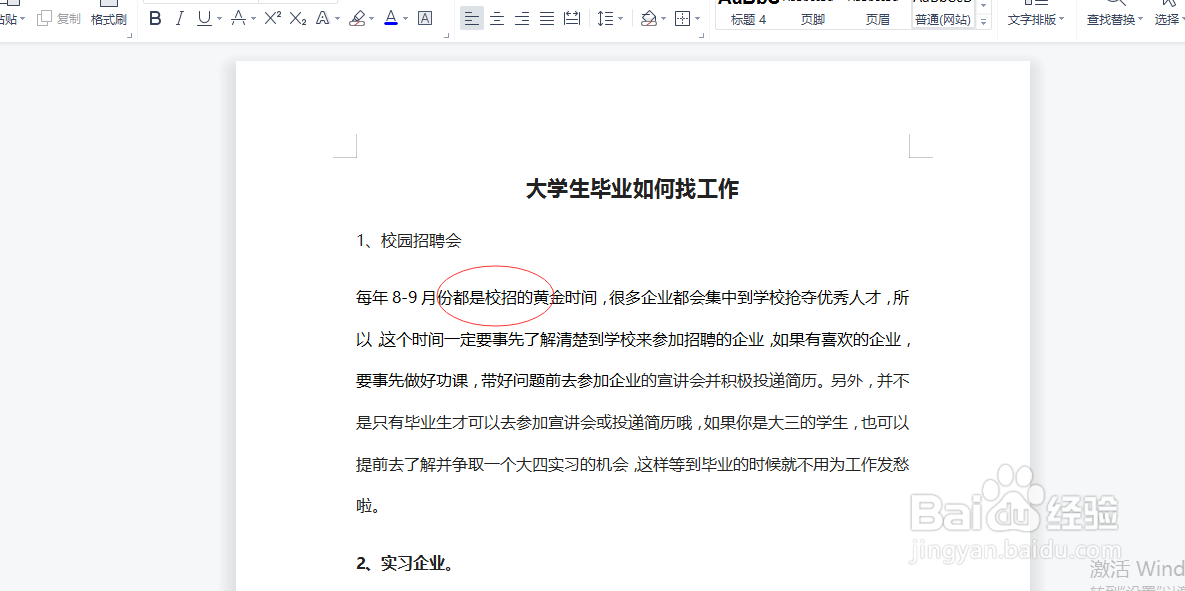Click heading 1、校园招聘会

pos(408,241)
